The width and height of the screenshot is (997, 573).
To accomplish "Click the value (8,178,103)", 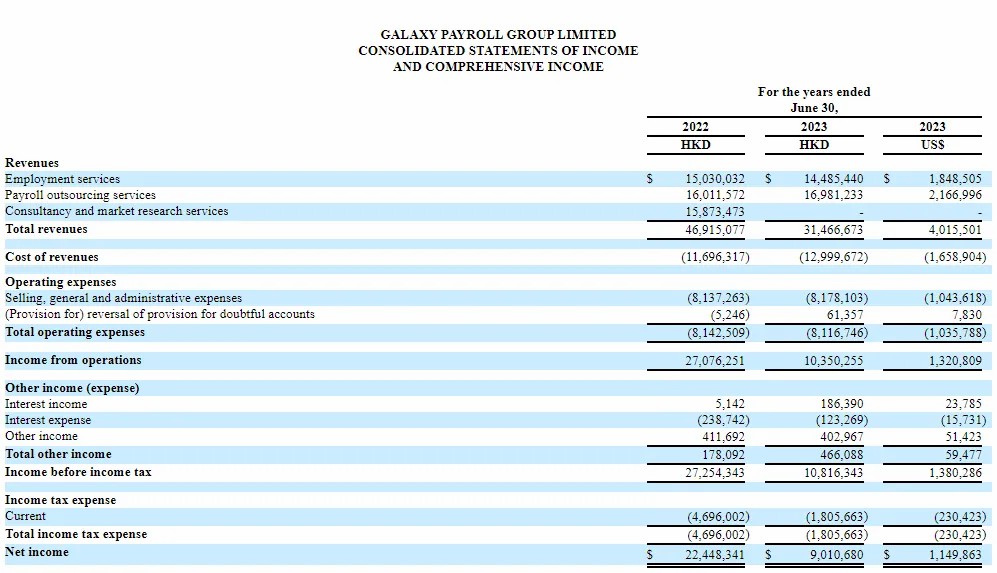I will (837, 298).
